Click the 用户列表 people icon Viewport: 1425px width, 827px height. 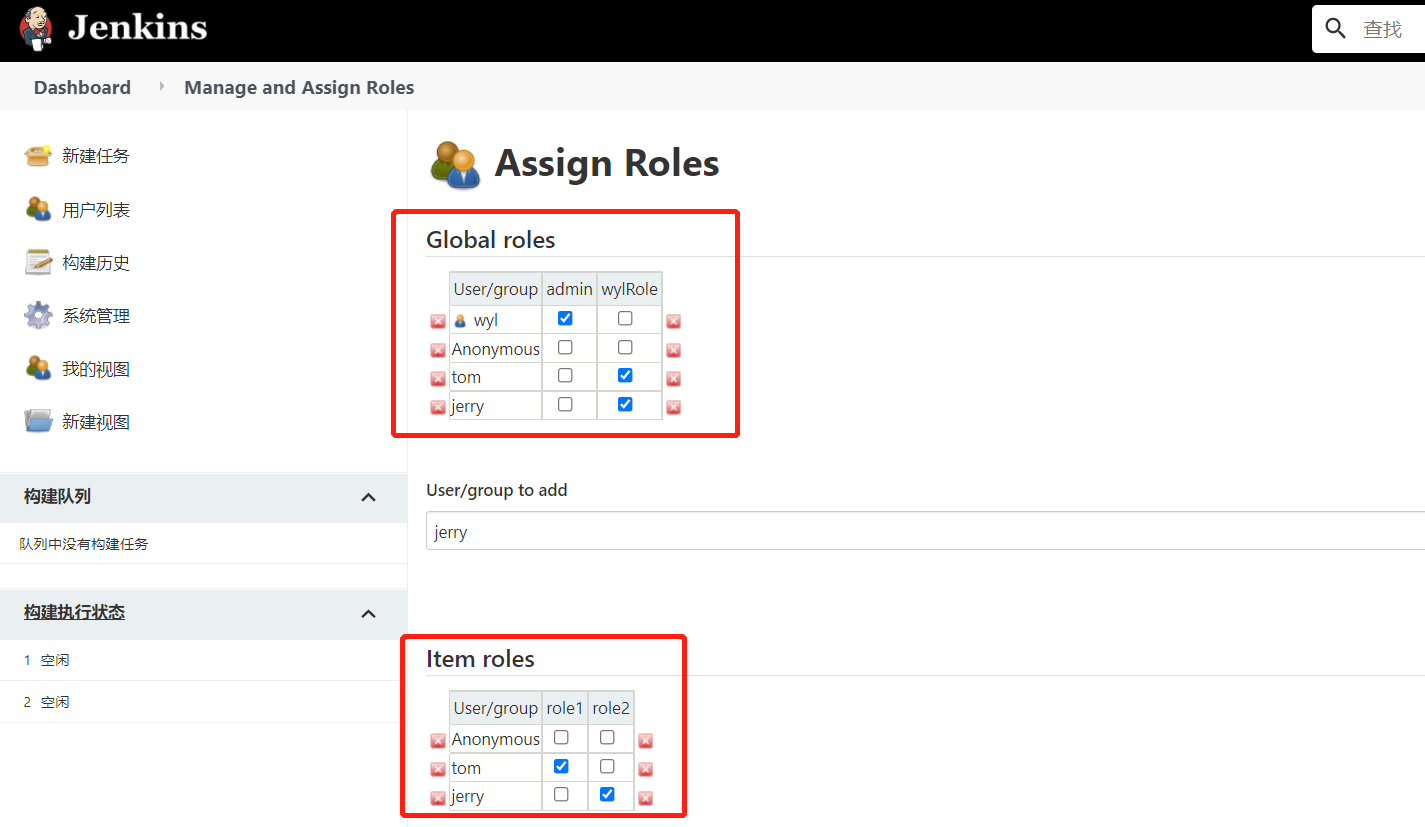click(38, 210)
